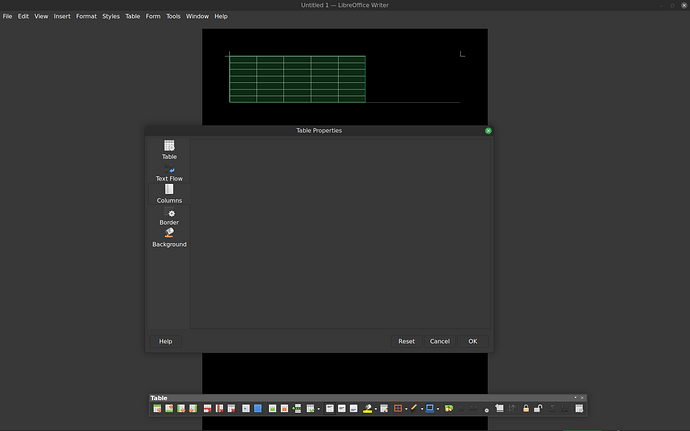Click the Unprotect Cells open-lock icon
This screenshot has width=690, height=431.
538,409
